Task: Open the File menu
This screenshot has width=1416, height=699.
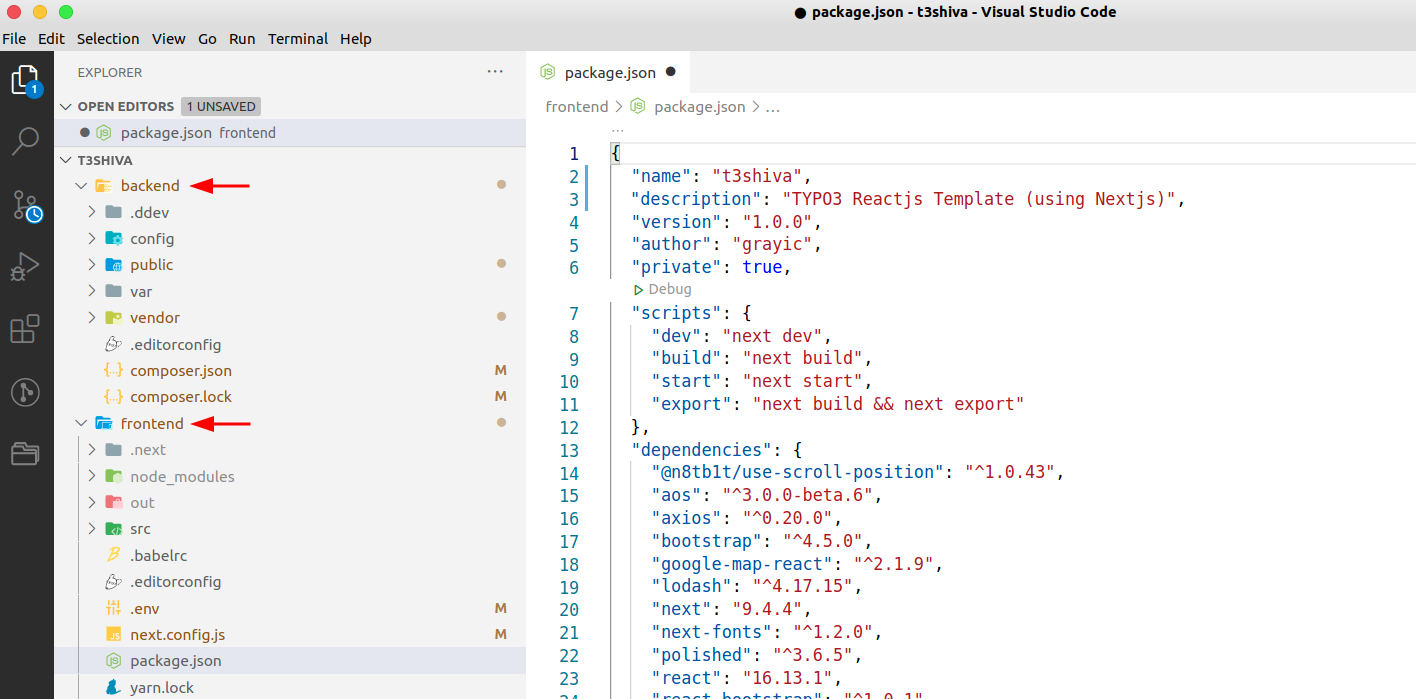Action: point(14,39)
